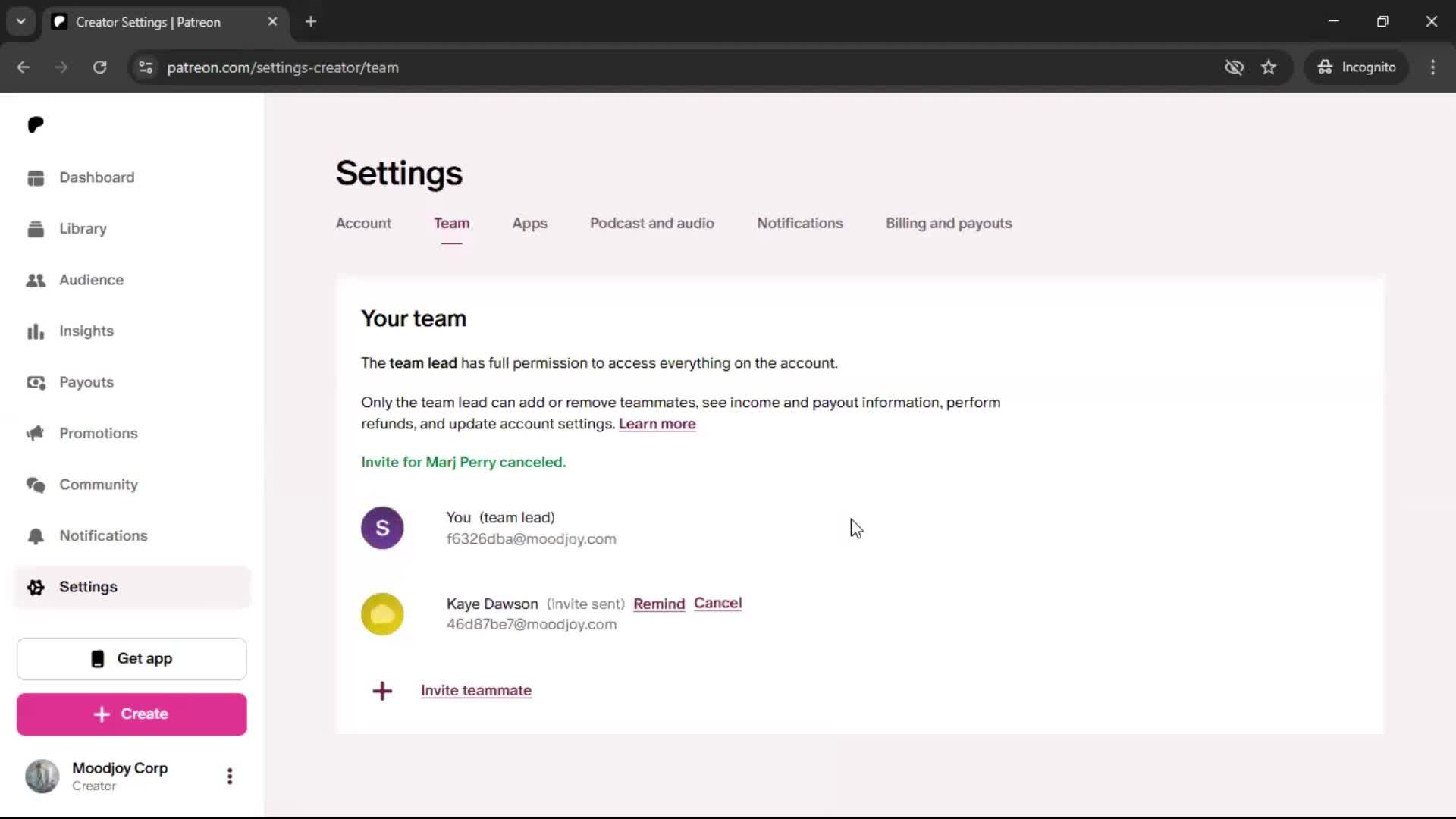Screen dimensions: 1456x819
Task: Open the Insights bar-chart icon
Action: [x=36, y=331]
